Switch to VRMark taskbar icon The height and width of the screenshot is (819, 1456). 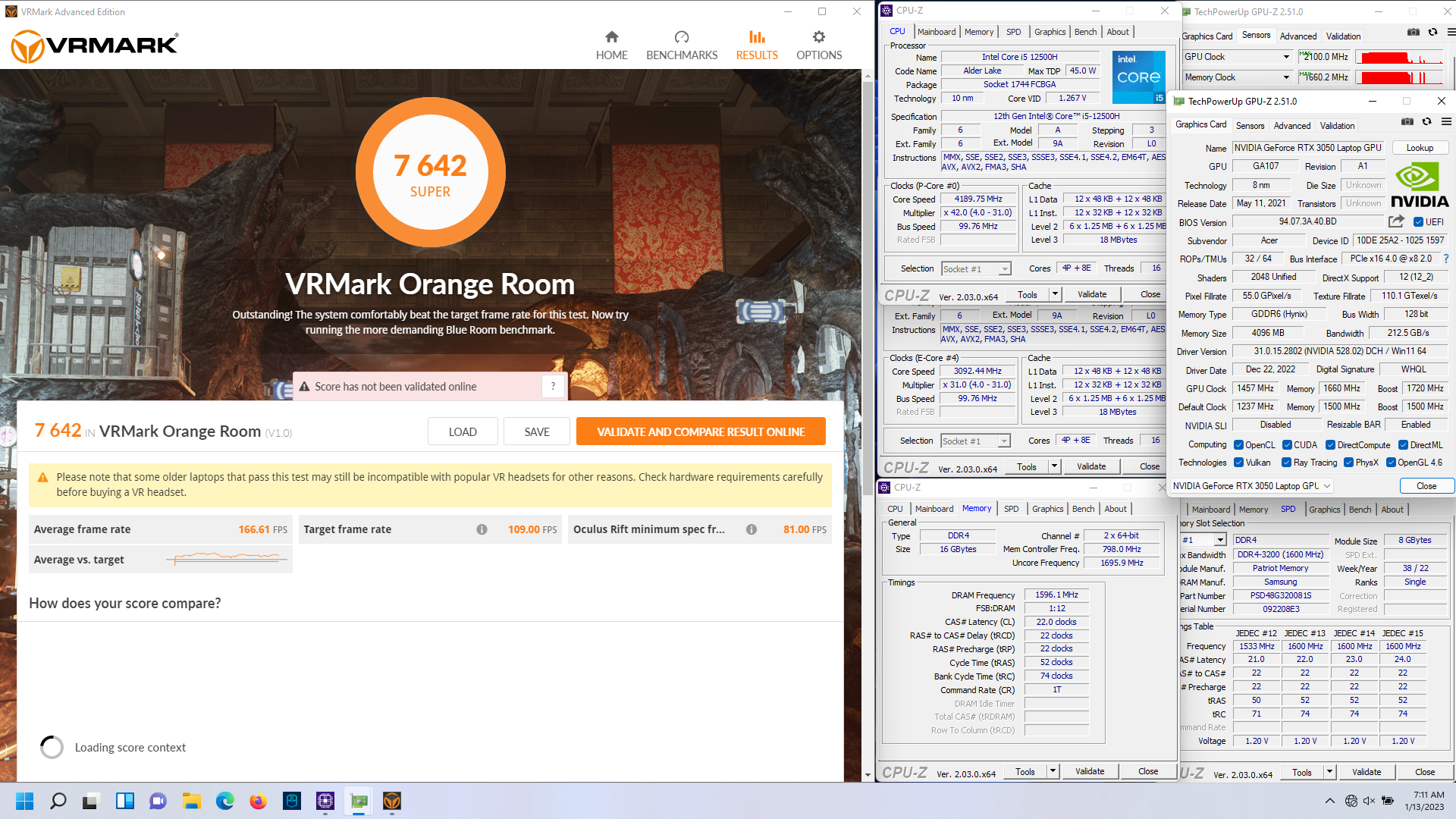click(392, 801)
